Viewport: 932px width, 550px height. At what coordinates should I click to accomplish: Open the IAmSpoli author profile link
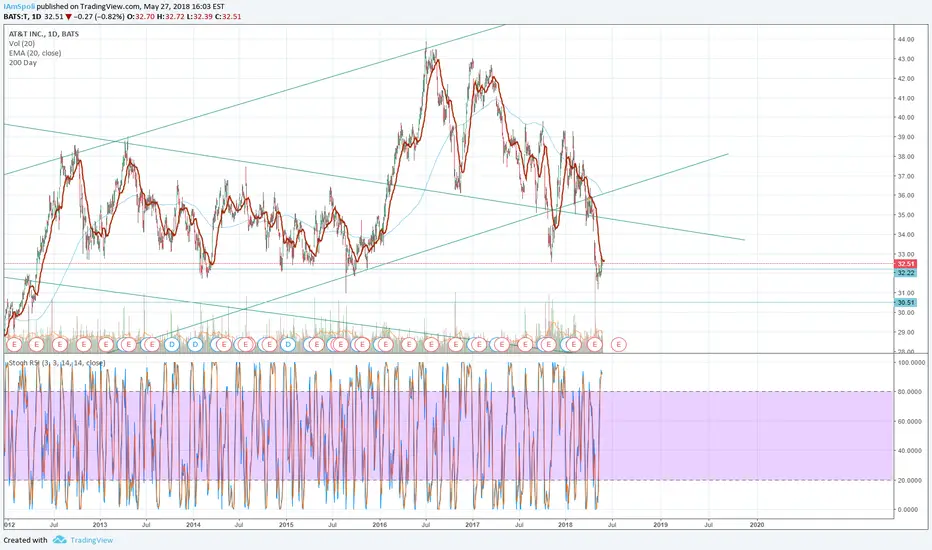pos(19,7)
